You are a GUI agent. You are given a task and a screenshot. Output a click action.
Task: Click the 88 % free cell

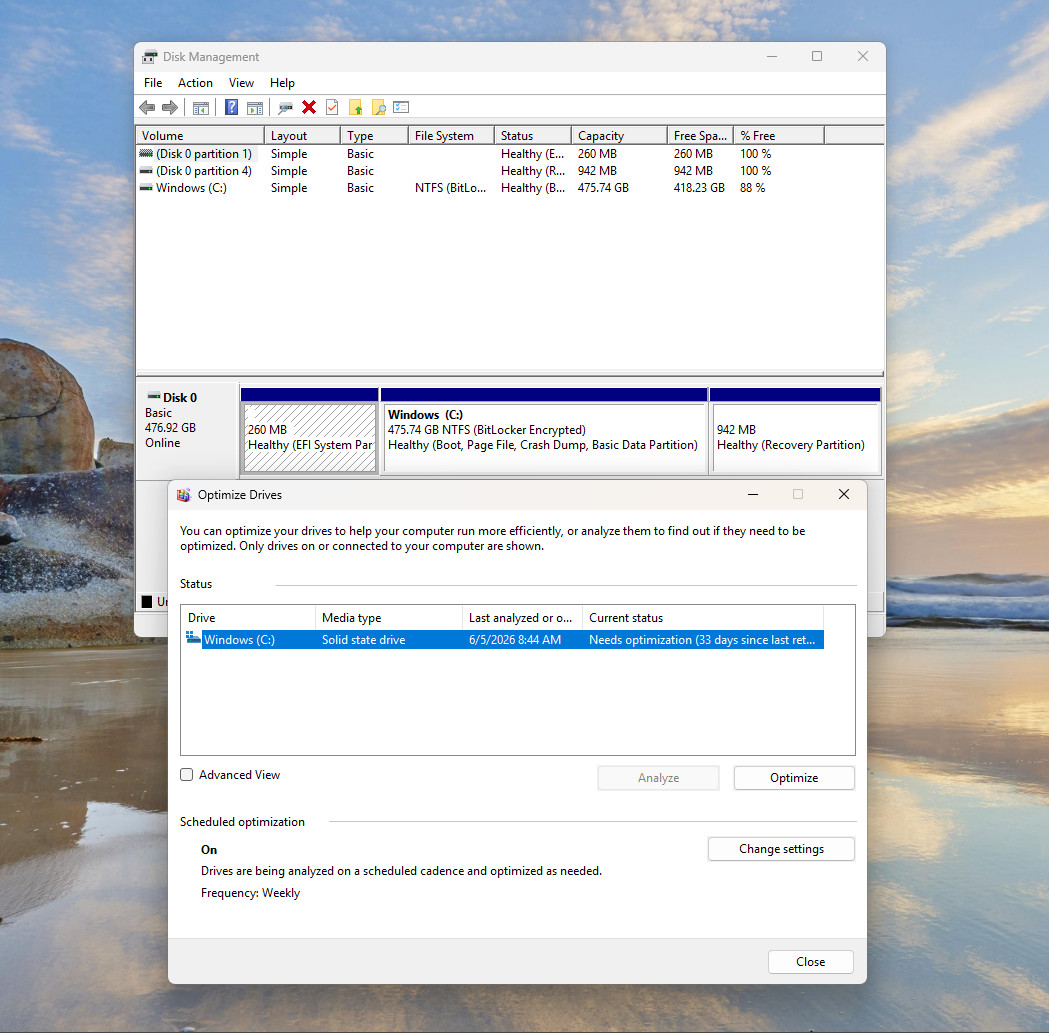point(753,188)
